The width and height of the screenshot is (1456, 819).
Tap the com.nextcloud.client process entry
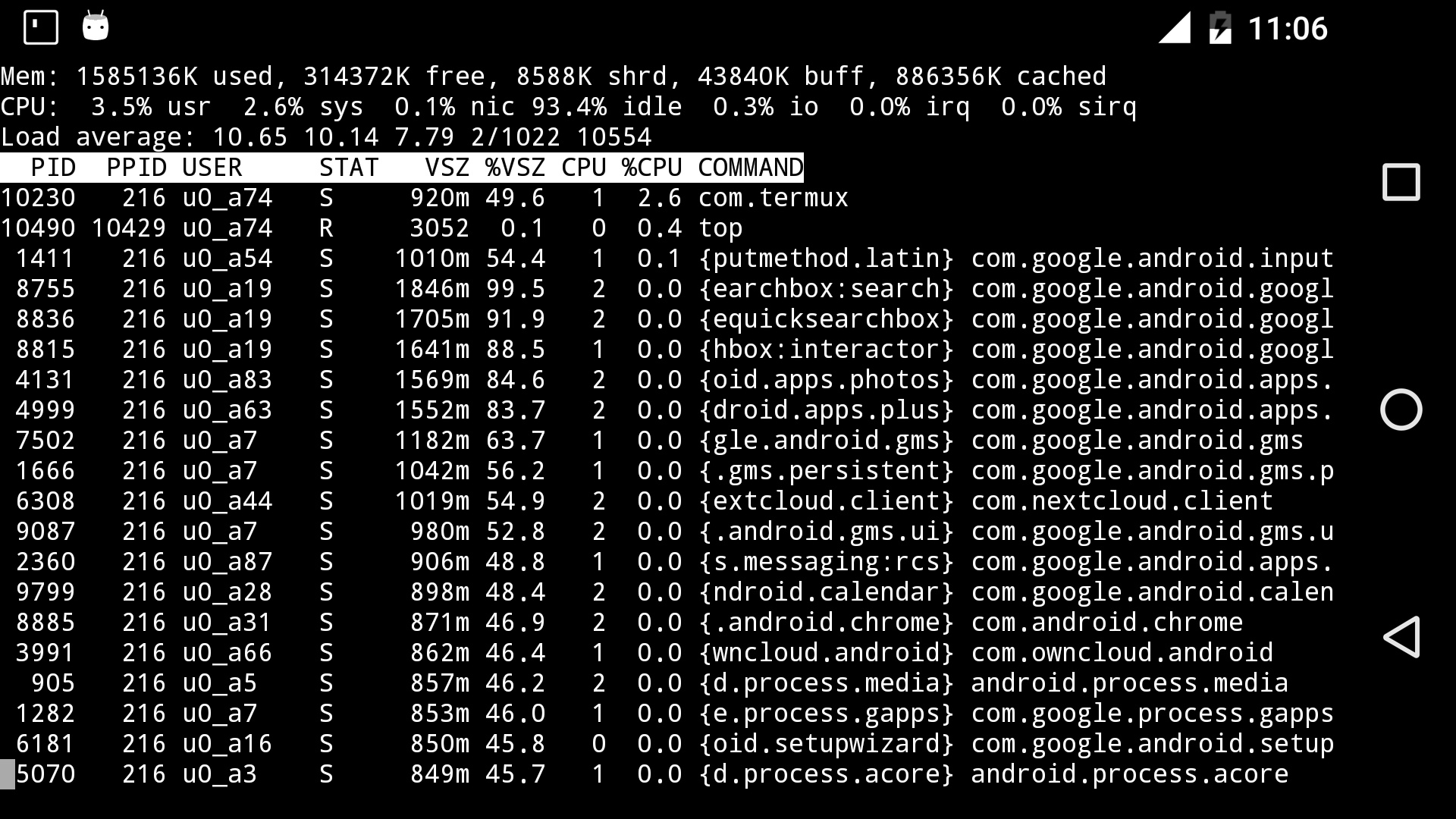1121,501
